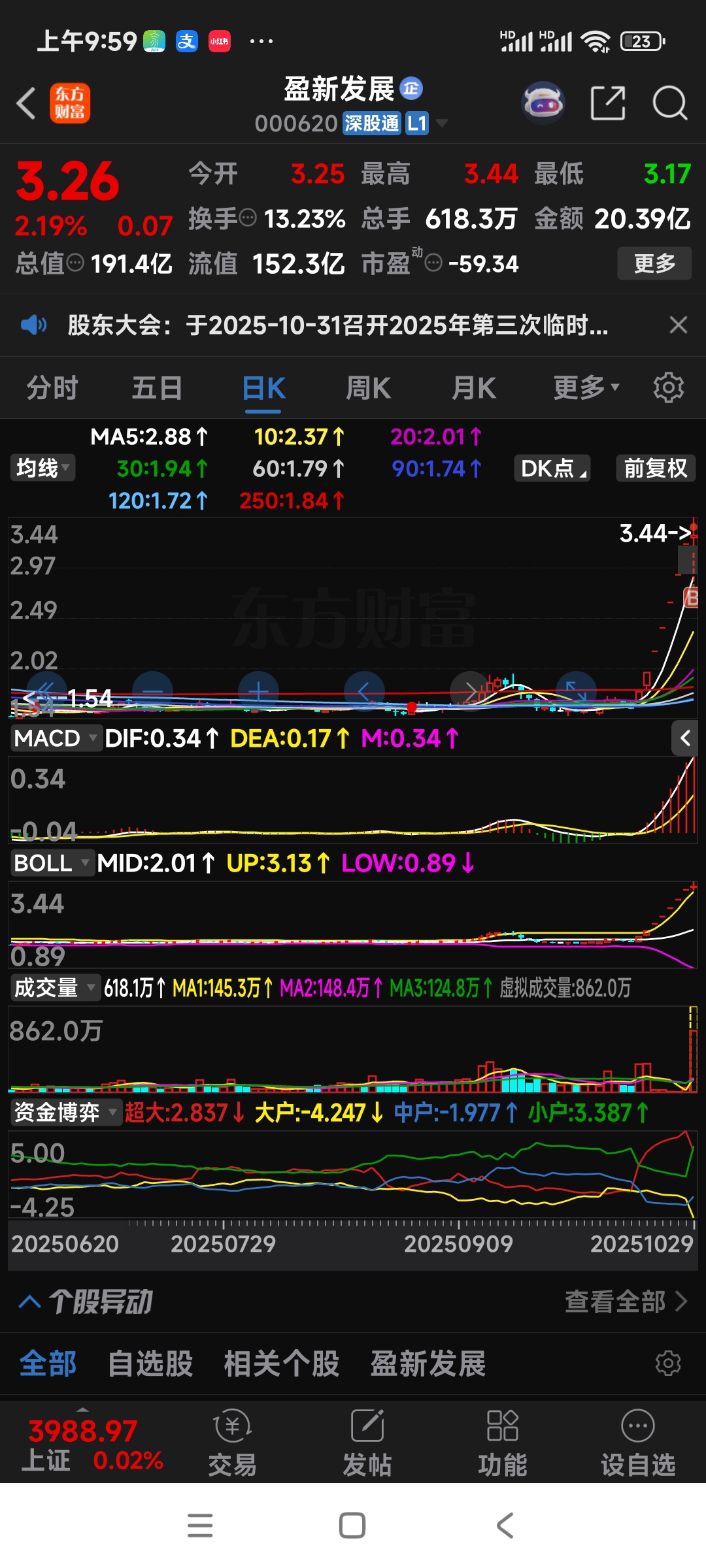Tap the Android home button
The width and height of the screenshot is (706, 1568).
[x=352, y=1526]
